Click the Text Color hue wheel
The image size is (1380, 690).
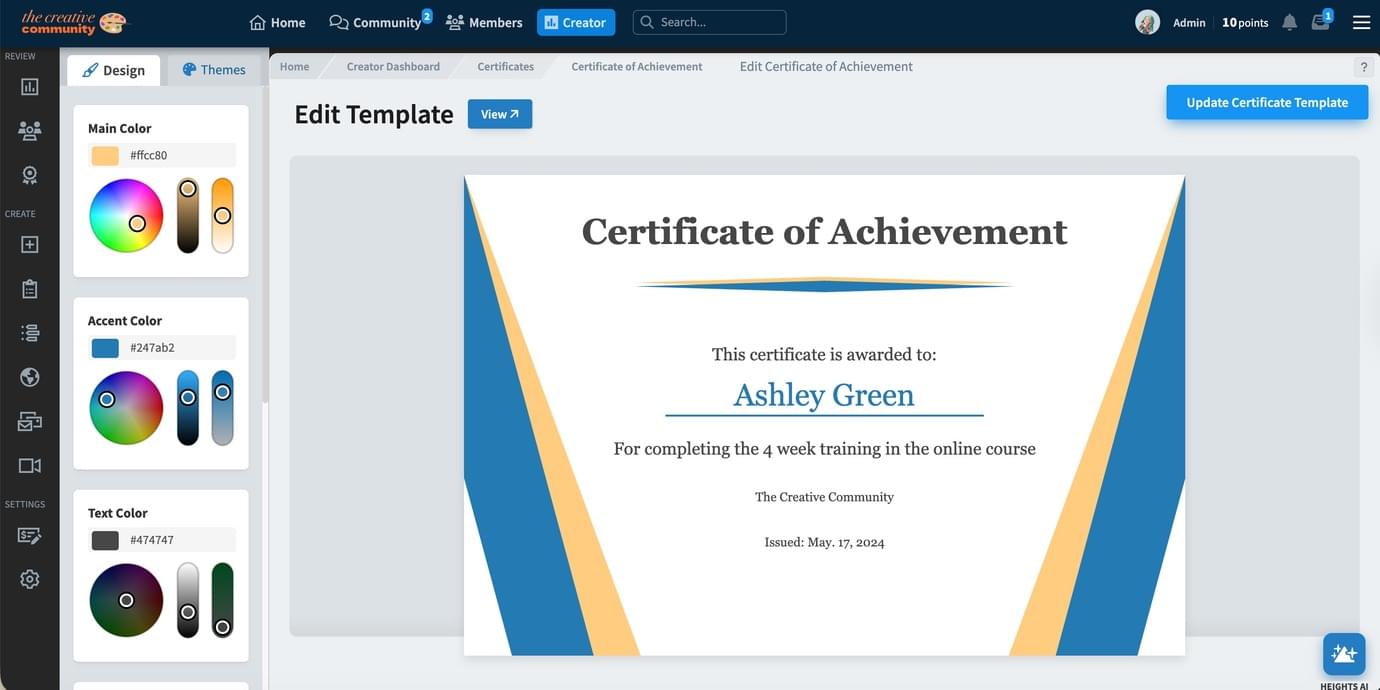click(x=126, y=600)
